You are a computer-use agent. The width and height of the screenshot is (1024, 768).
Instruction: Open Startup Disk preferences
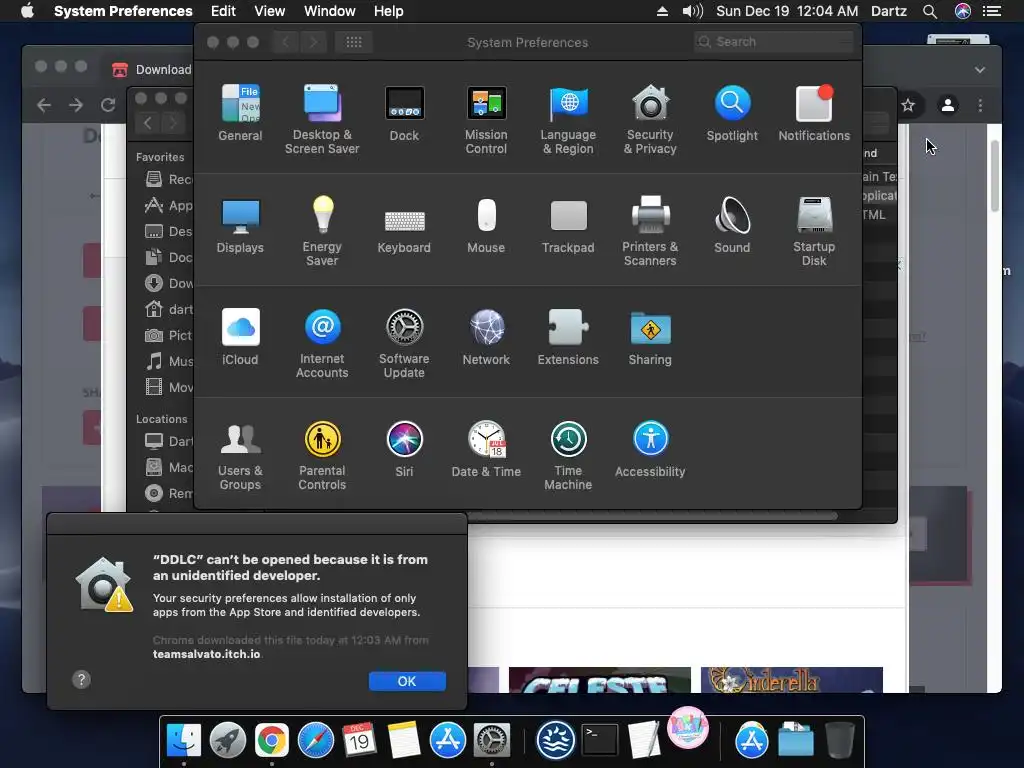point(814,231)
